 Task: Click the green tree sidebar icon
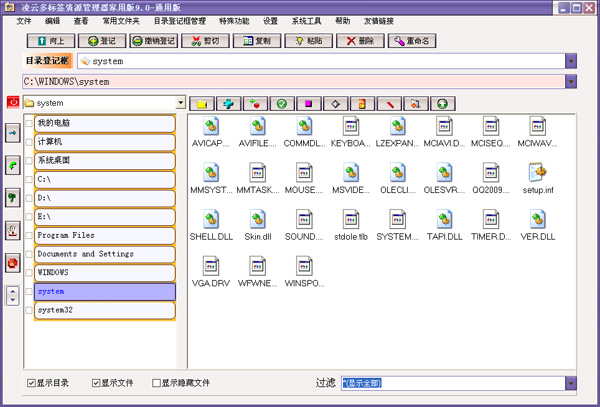tap(13, 198)
